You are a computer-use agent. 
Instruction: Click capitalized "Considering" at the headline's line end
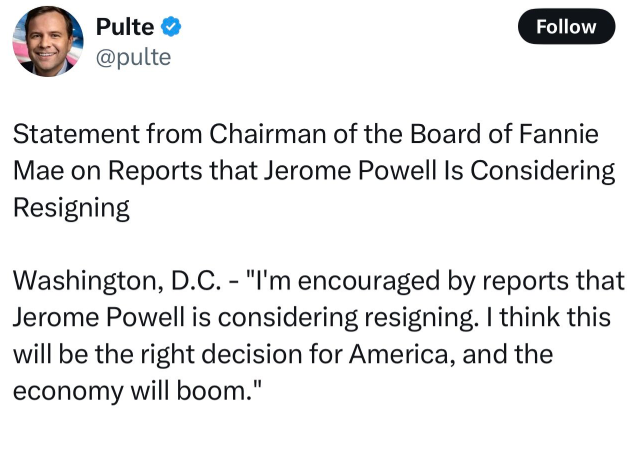point(543,171)
